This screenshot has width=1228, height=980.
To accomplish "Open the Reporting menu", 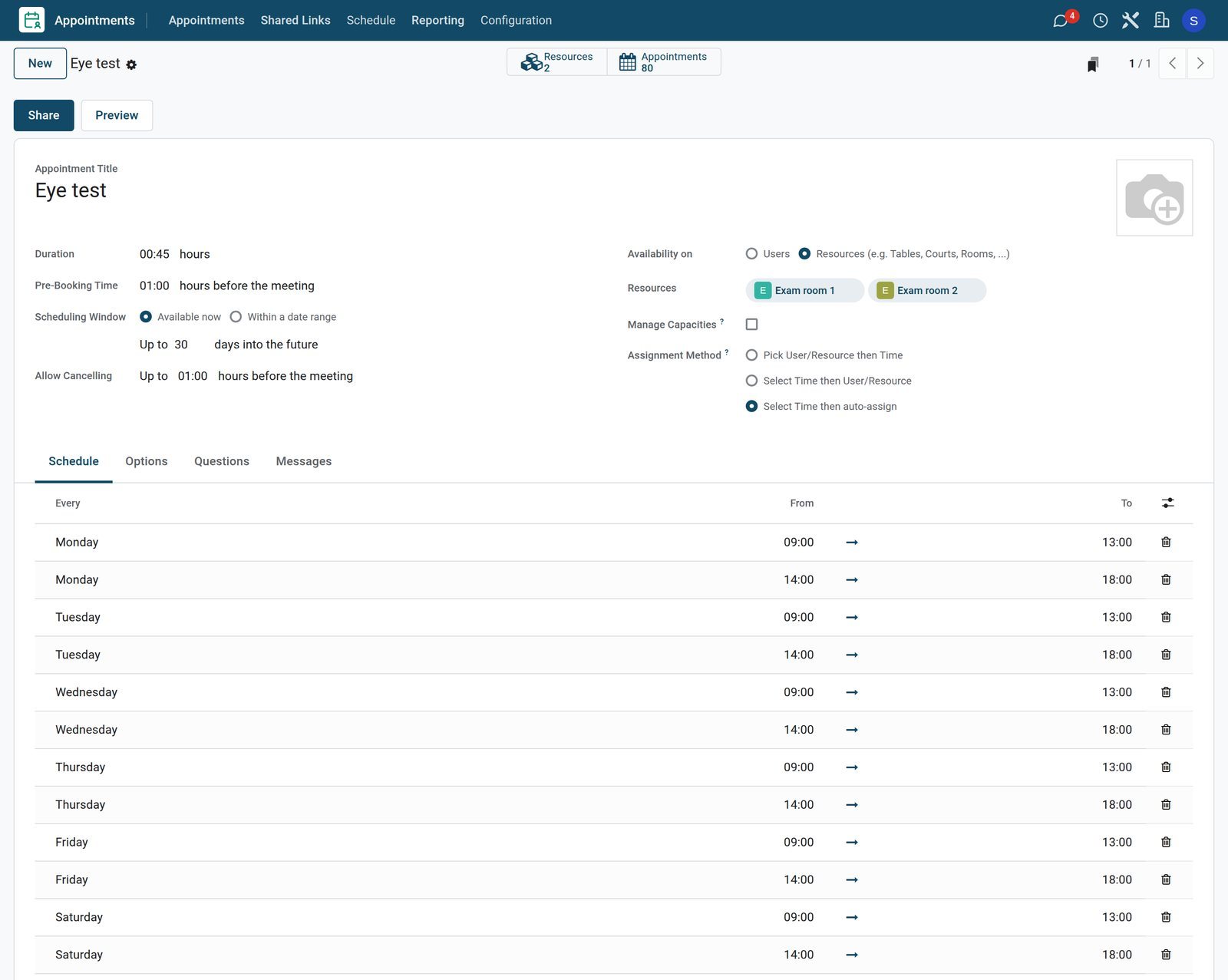I will pyautogui.click(x=437, y=21).
